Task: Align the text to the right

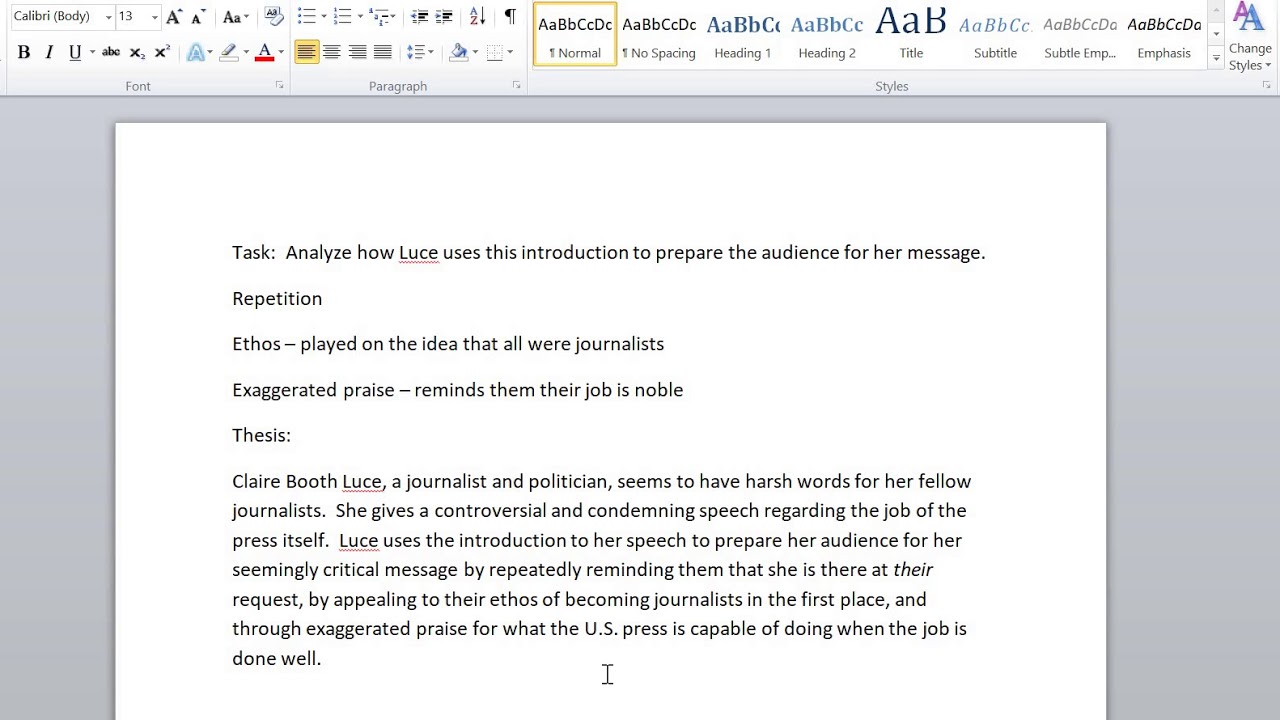Action: point(357,52)
